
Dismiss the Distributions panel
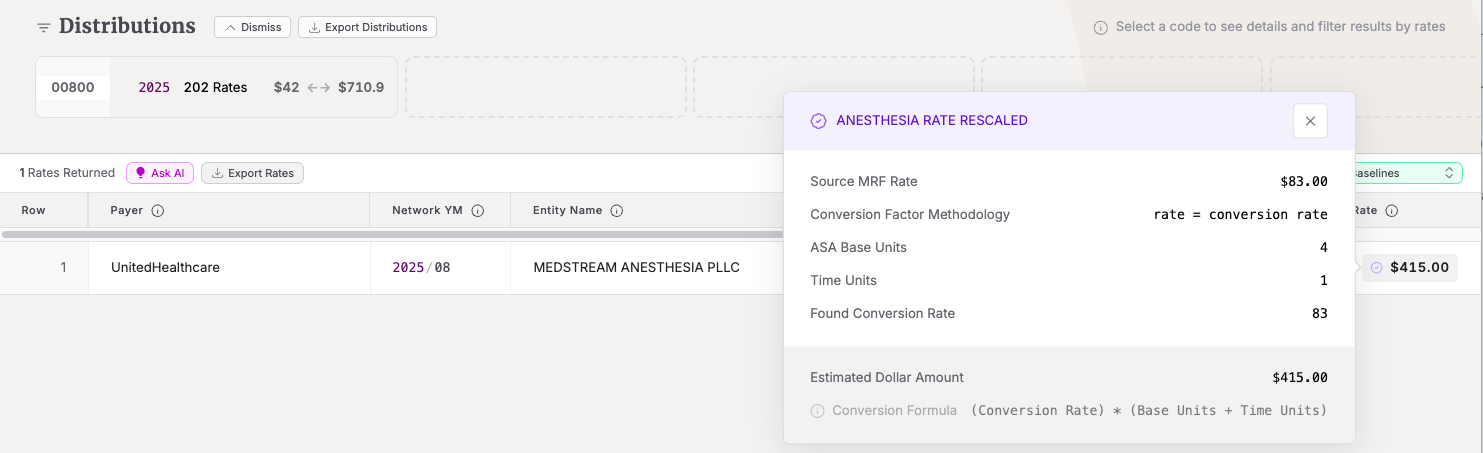click(x=252, y=27)
